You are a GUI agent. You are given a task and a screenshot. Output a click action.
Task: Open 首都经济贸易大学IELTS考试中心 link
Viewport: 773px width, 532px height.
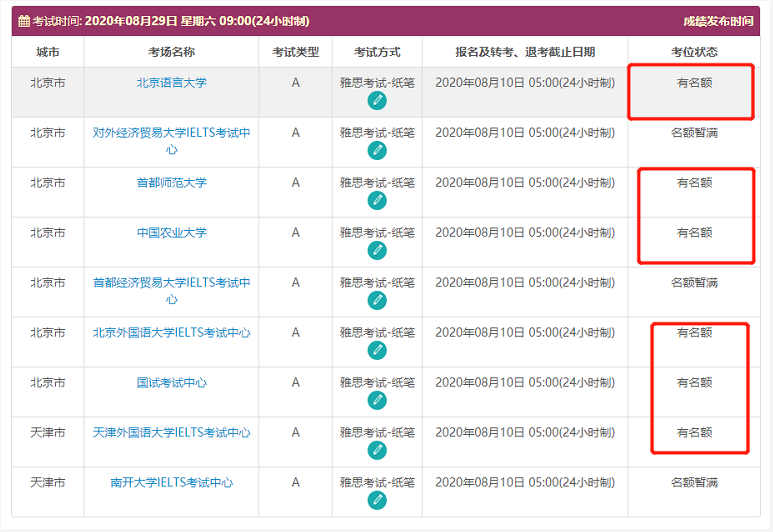click(x=172, y=291)
